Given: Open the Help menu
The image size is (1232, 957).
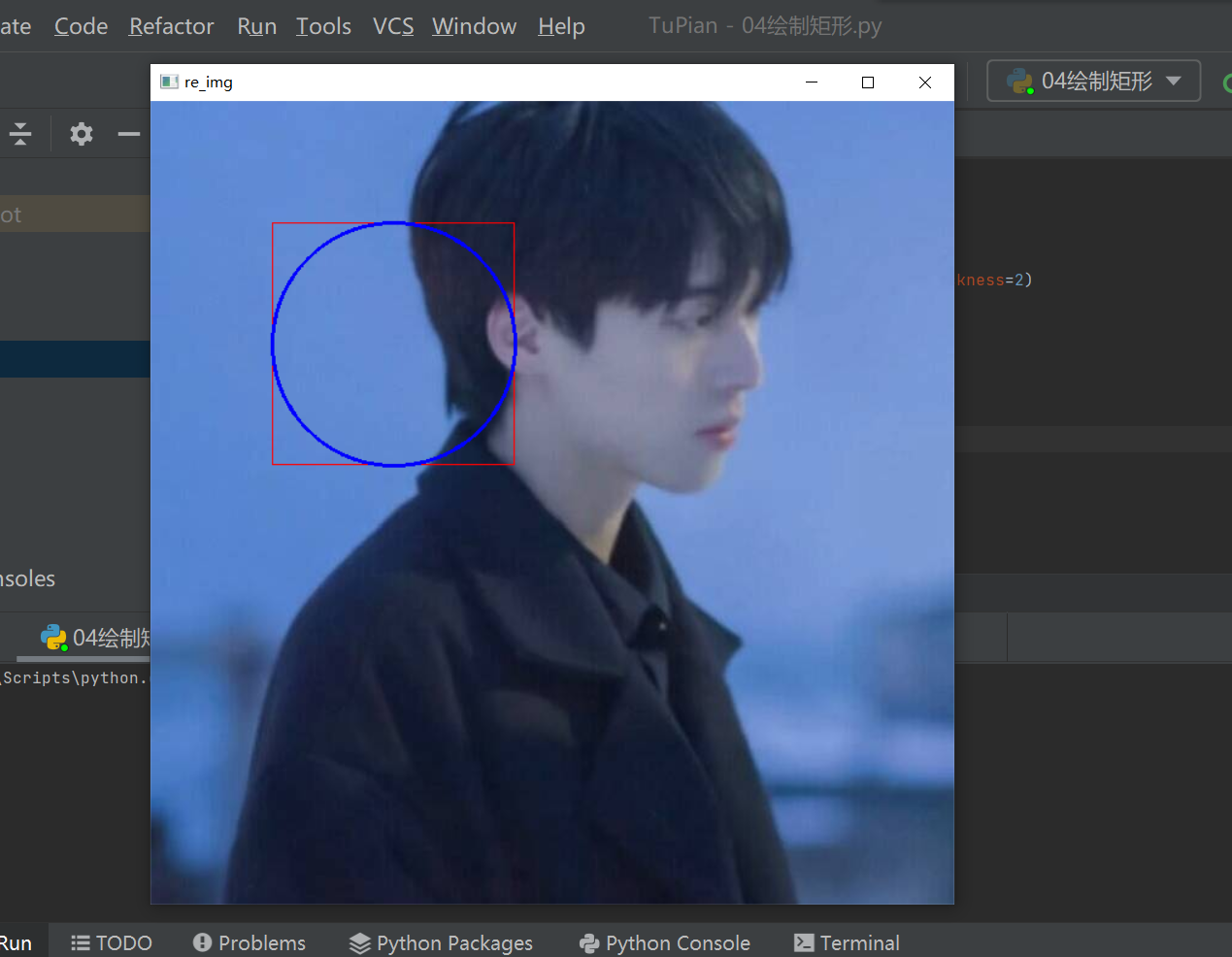Looking at the screenshot, I should [x=561, y=26].
